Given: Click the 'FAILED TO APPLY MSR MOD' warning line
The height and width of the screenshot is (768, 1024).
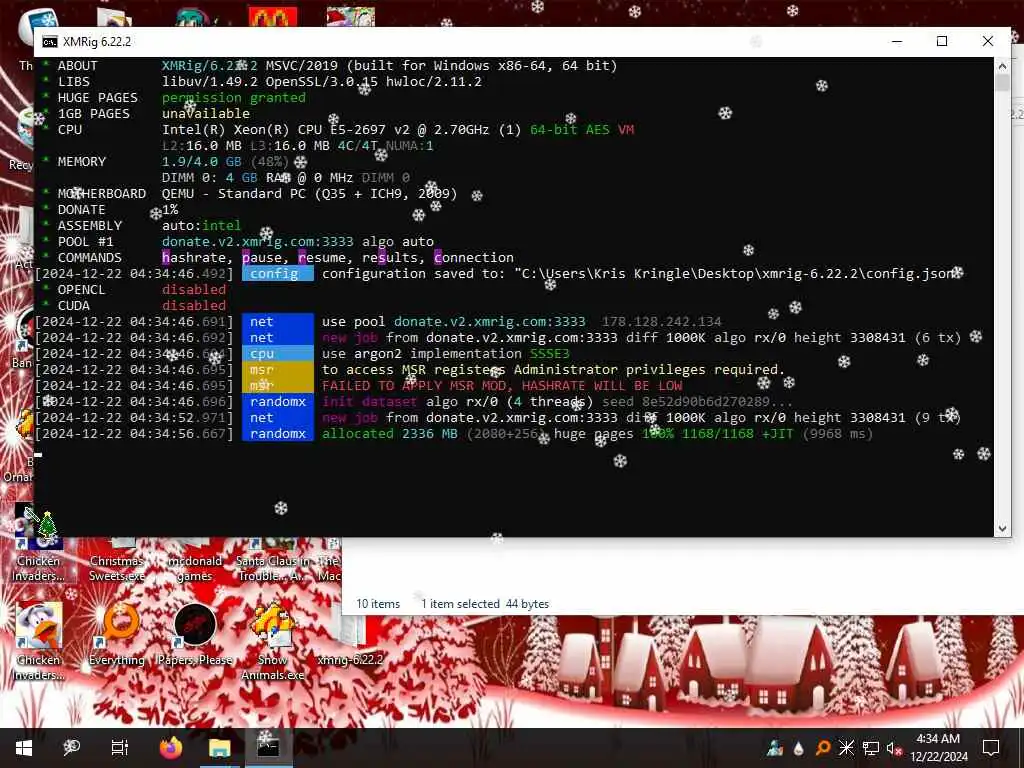Looking at the screenshot, I should coord(502,385).
